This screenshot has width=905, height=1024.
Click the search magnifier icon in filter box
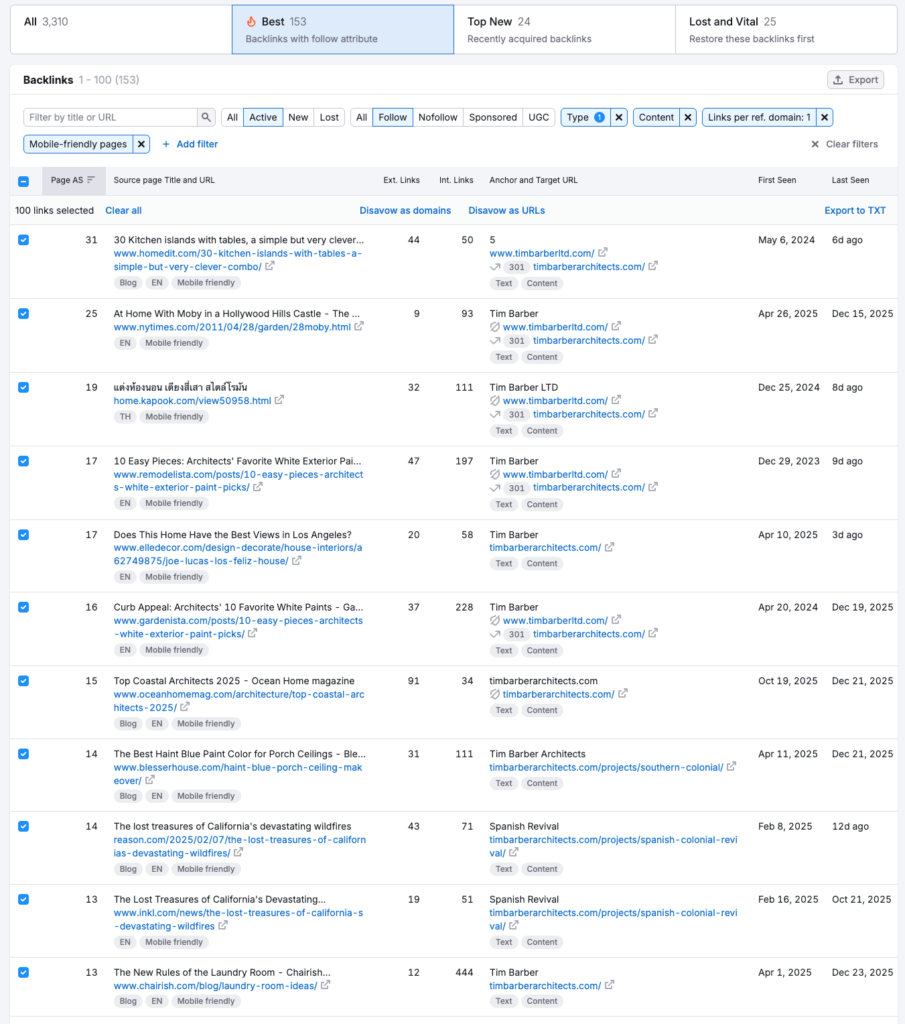click(x=206, y=117)
